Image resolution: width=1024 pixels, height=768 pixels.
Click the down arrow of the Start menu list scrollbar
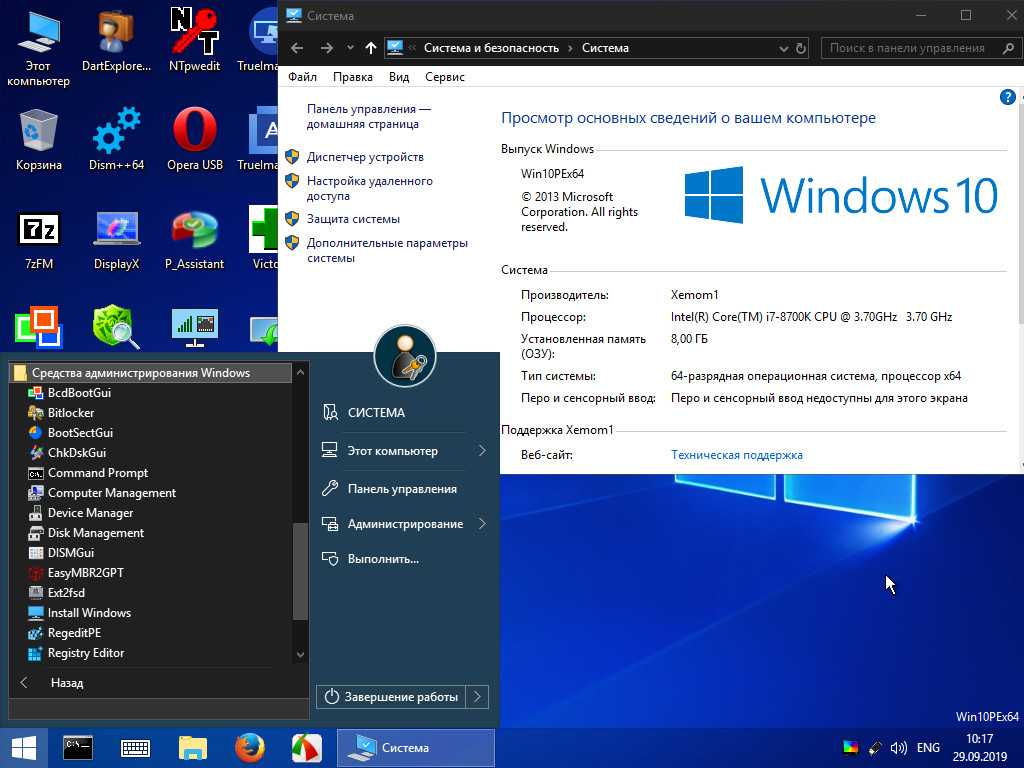coord(300,654)
